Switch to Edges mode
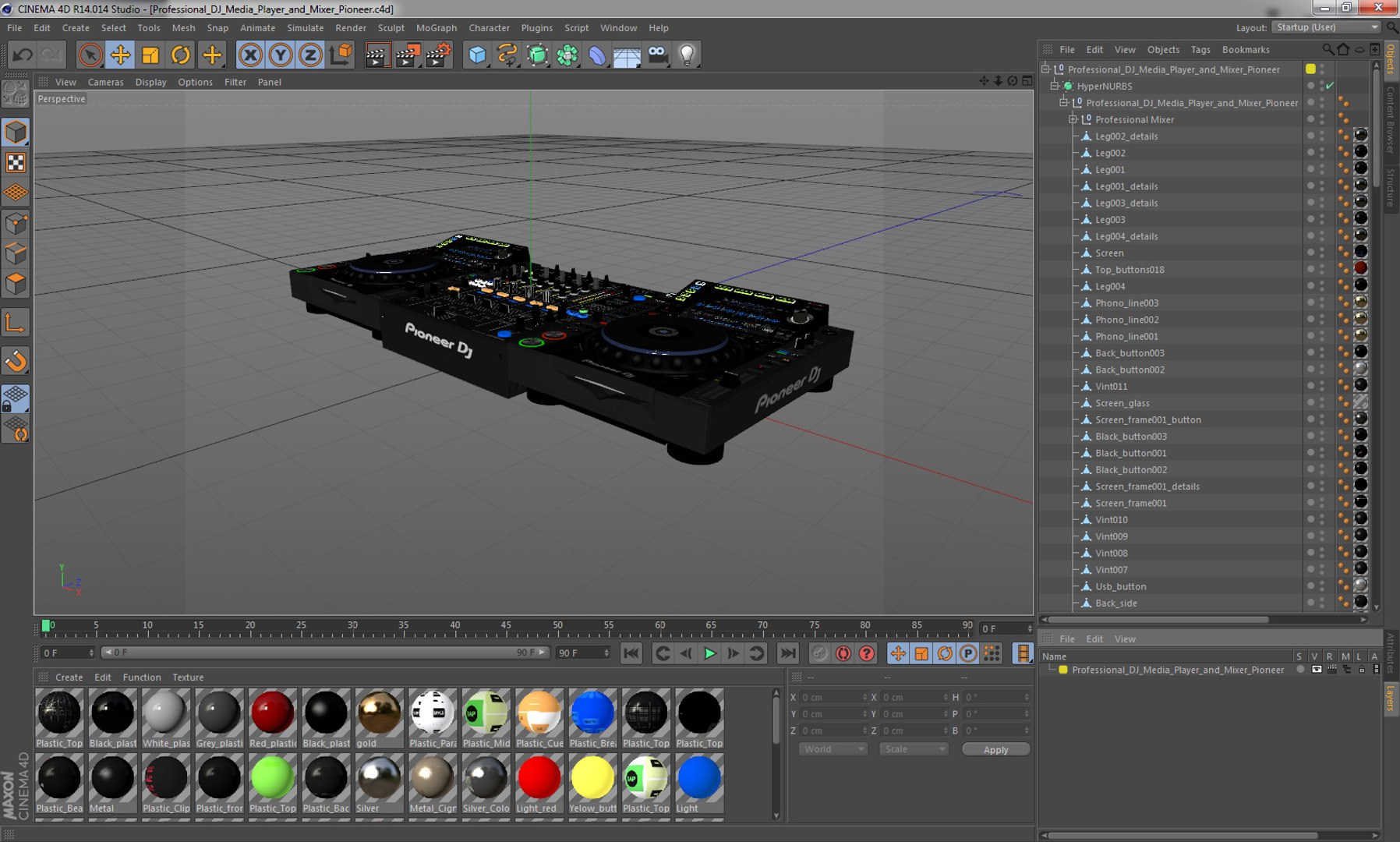Viewport: 1400px width, 842px height. (x=16, y=253)
